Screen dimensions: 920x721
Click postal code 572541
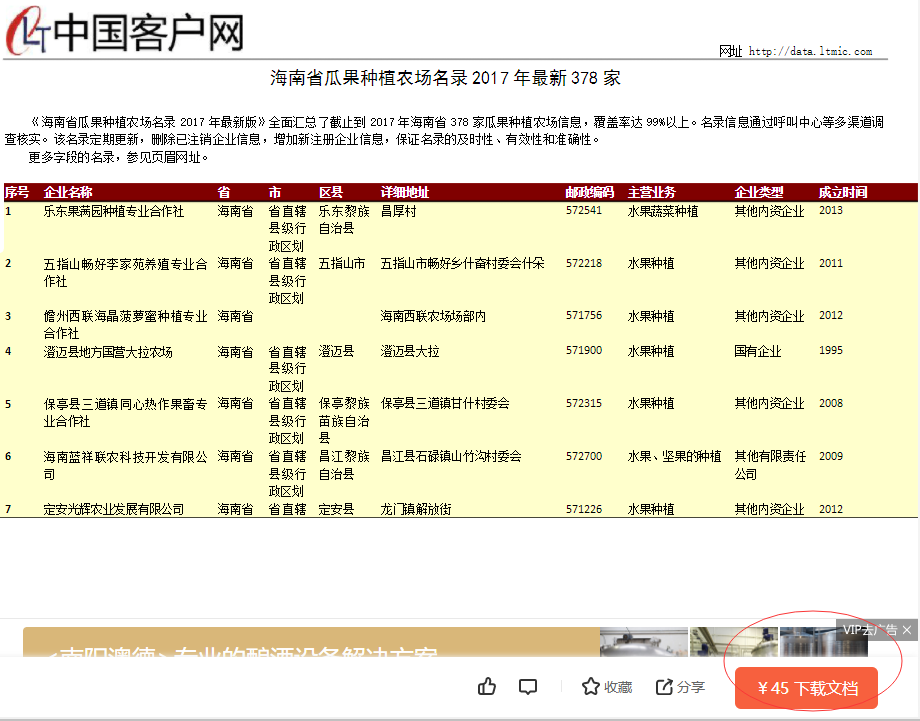[x=584, y=210]
